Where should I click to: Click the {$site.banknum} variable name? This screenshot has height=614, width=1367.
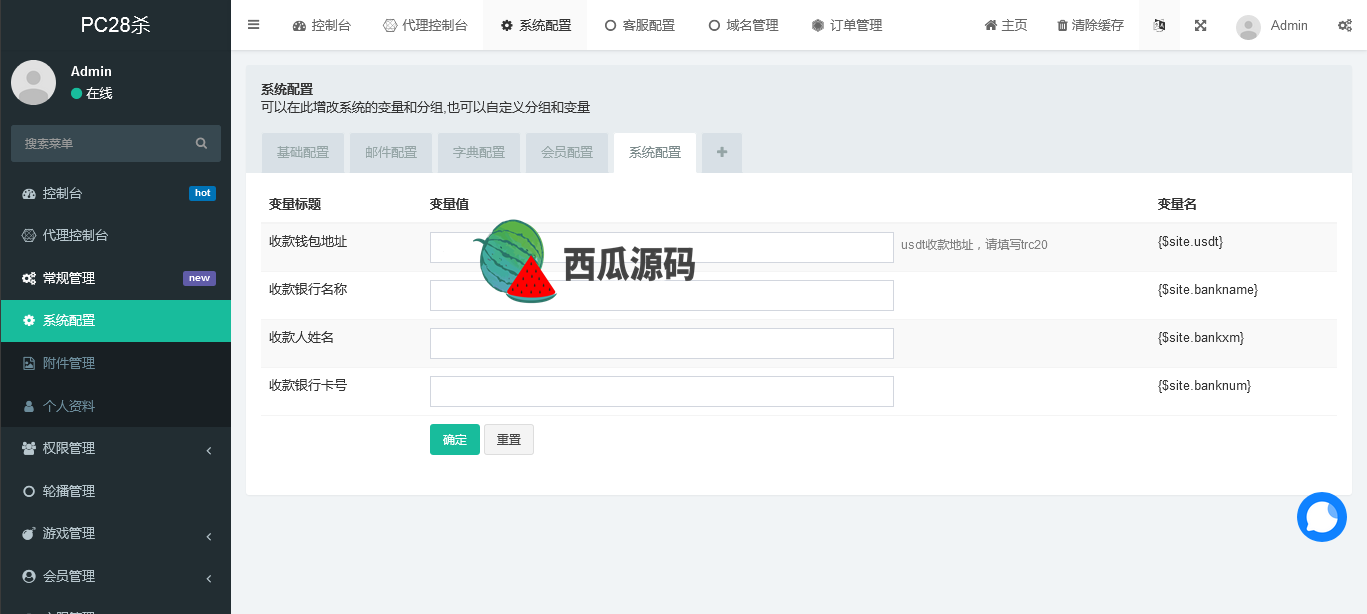click(x=1204, y=386)
